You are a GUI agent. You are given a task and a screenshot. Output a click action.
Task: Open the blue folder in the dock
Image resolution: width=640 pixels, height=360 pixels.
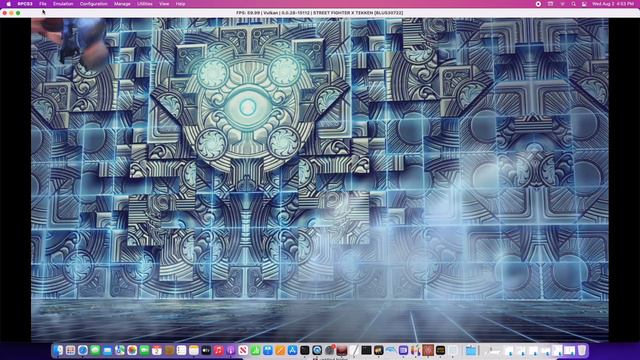coord(471,350)
